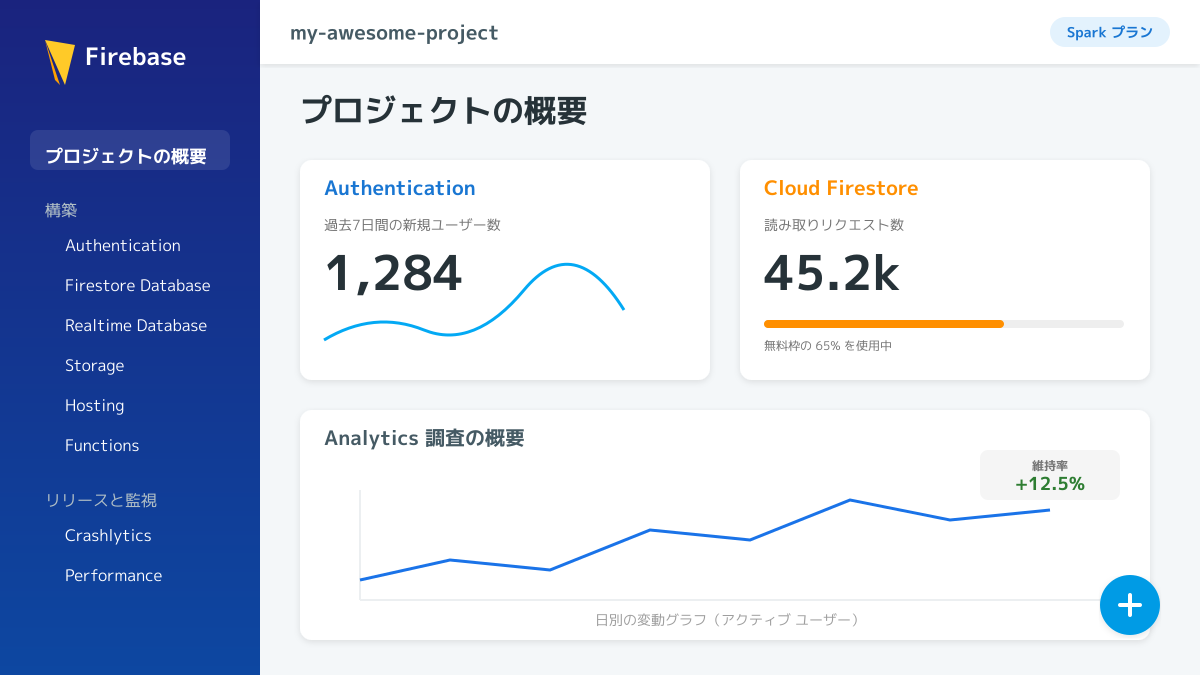Click the Analytics active users line chart
Screen dimensions: 1200x675
[705, 540]
